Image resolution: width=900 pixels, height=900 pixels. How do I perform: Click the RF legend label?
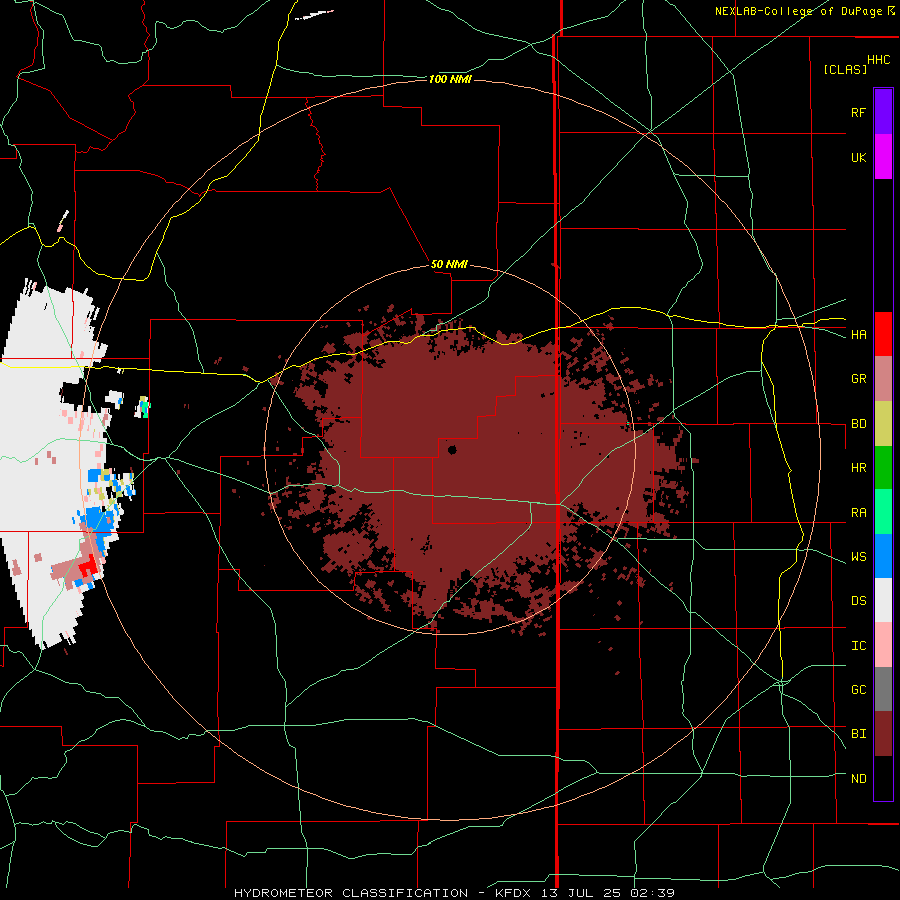pyautogui.click(x=858, y=112)
